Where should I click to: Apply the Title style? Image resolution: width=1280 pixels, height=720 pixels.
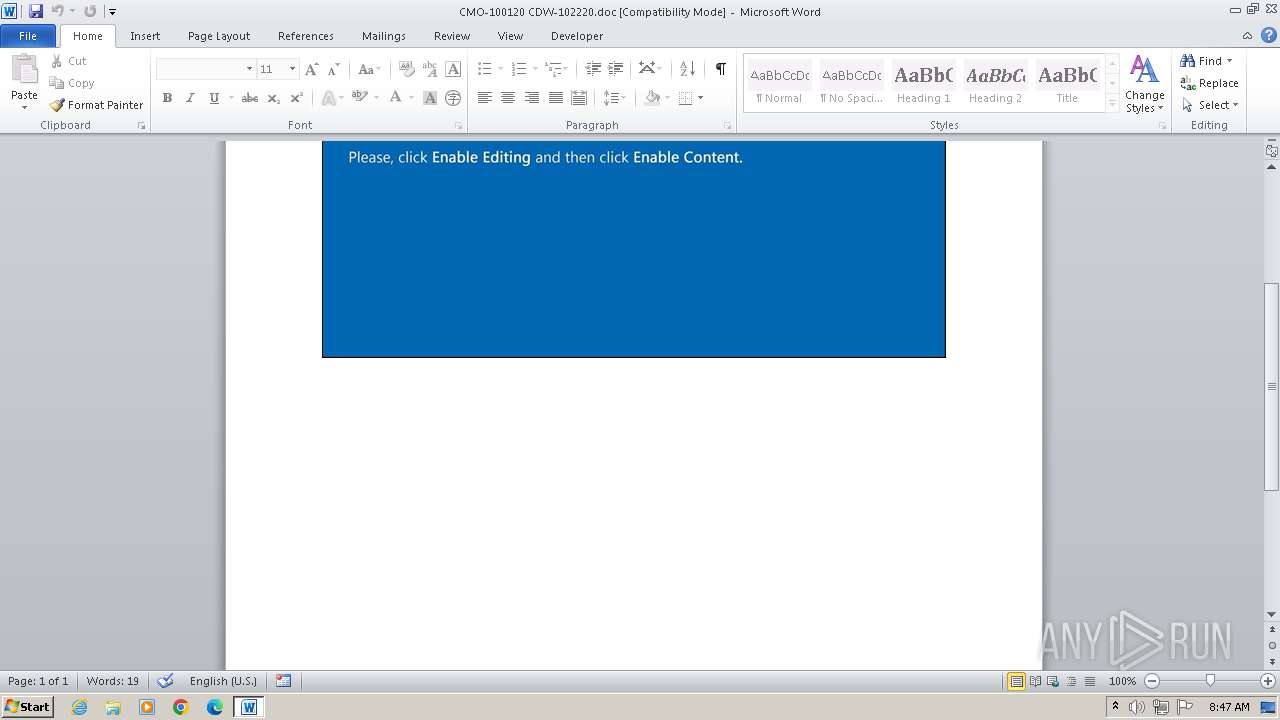pos(1067,84)
